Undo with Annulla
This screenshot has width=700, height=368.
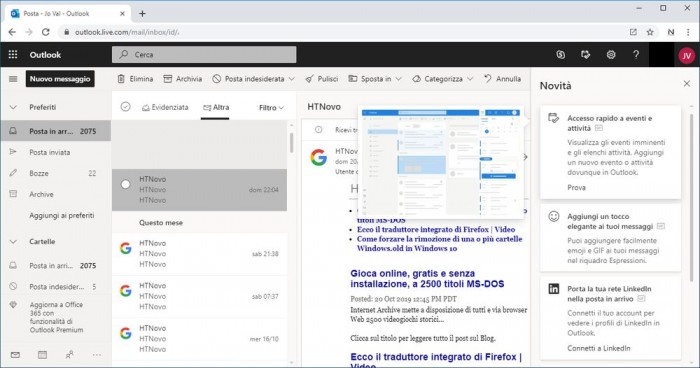503,79
